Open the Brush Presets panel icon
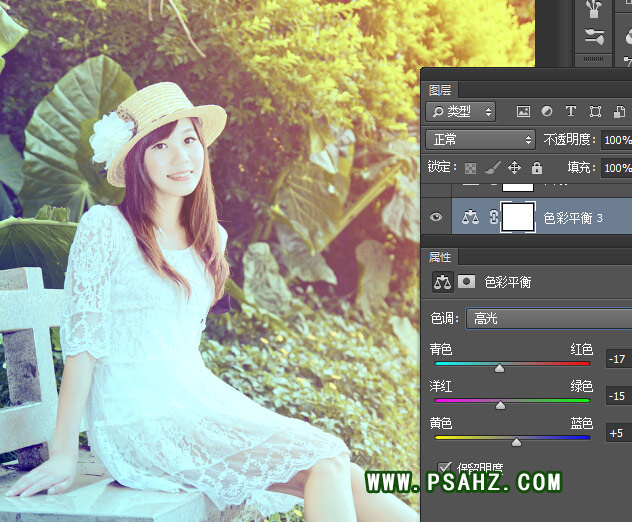This screenshot has width=632, height=522. pyautogui.click(x=594, y=37)
